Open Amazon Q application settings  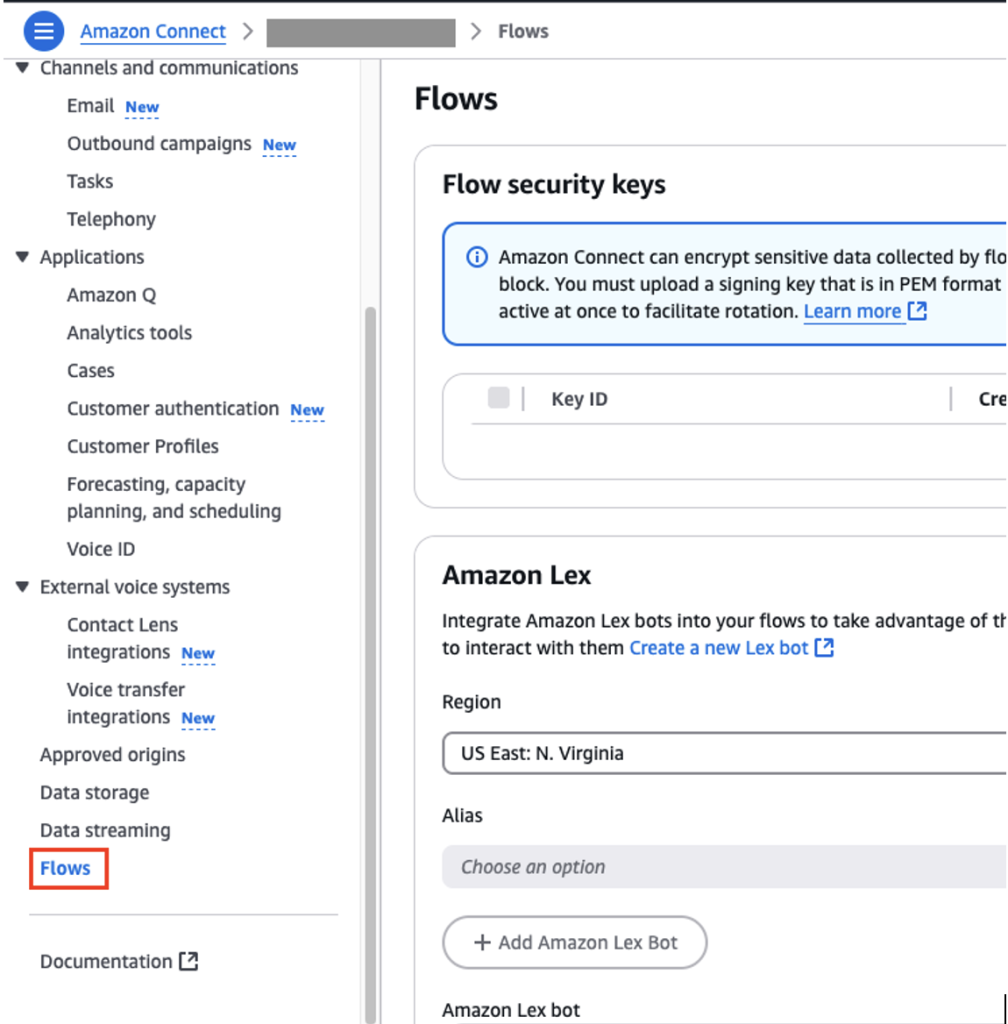click(111, 295)
